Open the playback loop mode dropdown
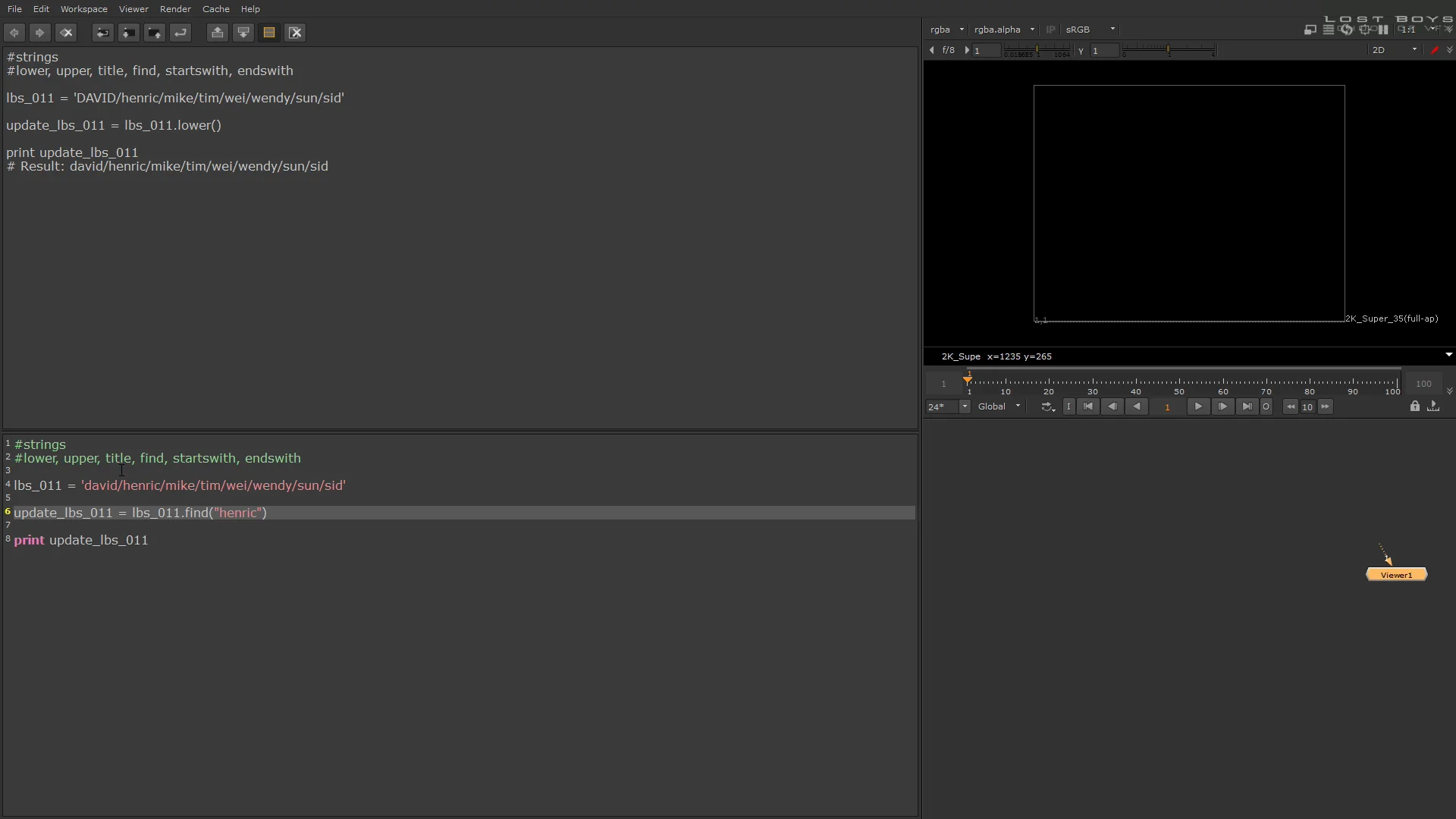The image size is (1456, 819). [1048, 407]
